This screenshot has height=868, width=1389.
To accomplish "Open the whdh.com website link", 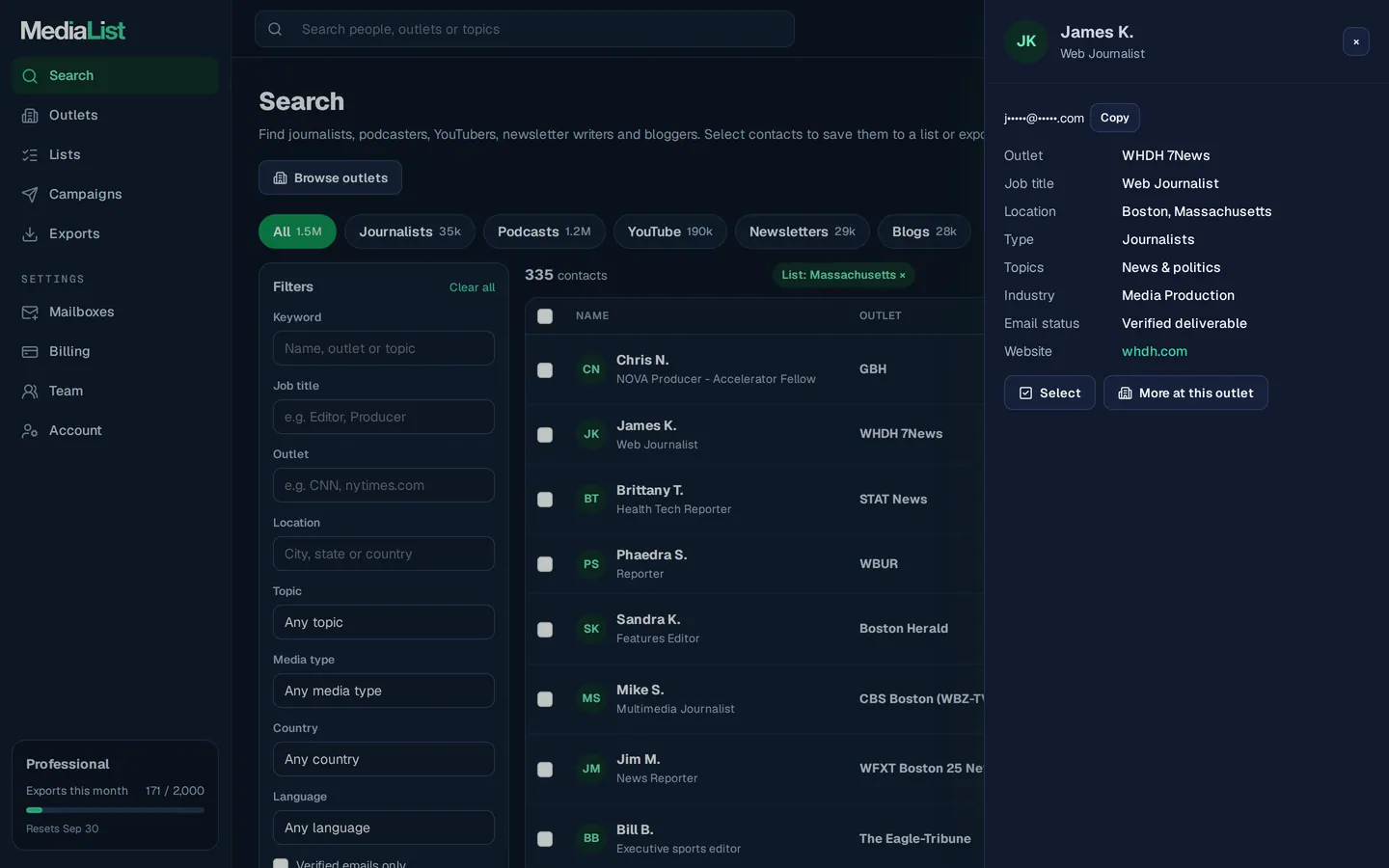I will point(1155,351).
